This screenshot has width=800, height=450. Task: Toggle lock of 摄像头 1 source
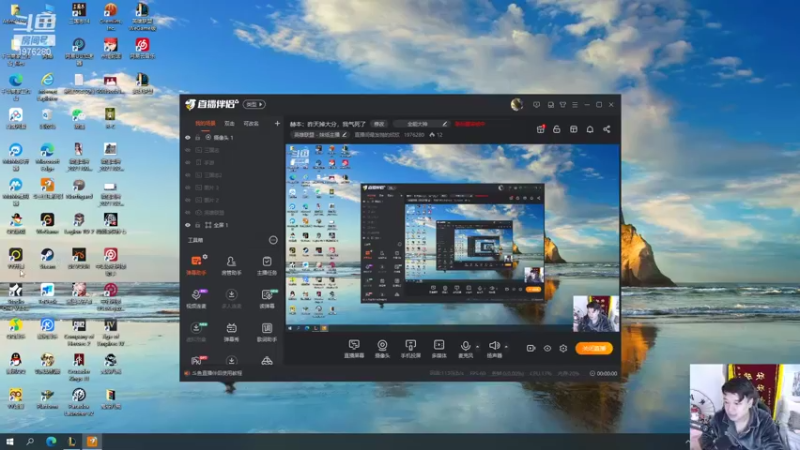(x=198, y=138)
